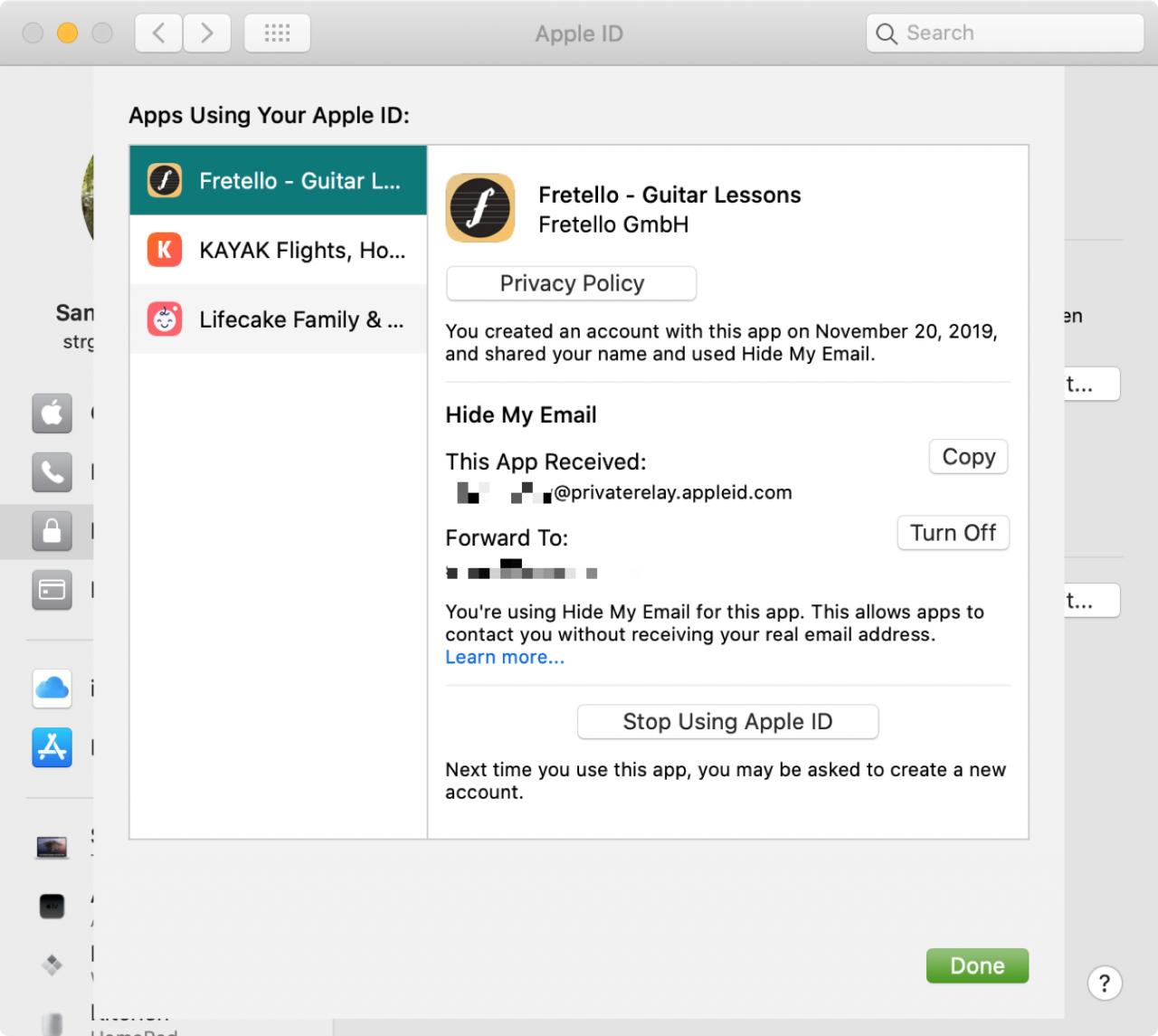
Task: Turn Off email forwarding
Action: click(953, 533)
